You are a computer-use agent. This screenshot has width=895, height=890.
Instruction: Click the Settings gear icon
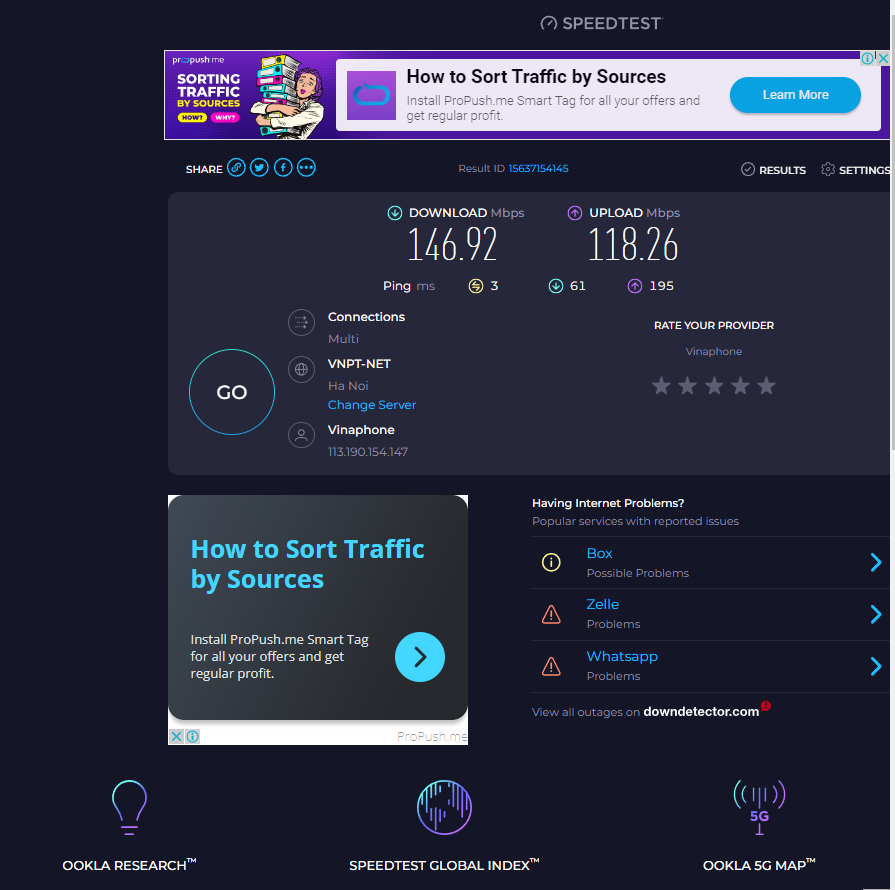828,169
